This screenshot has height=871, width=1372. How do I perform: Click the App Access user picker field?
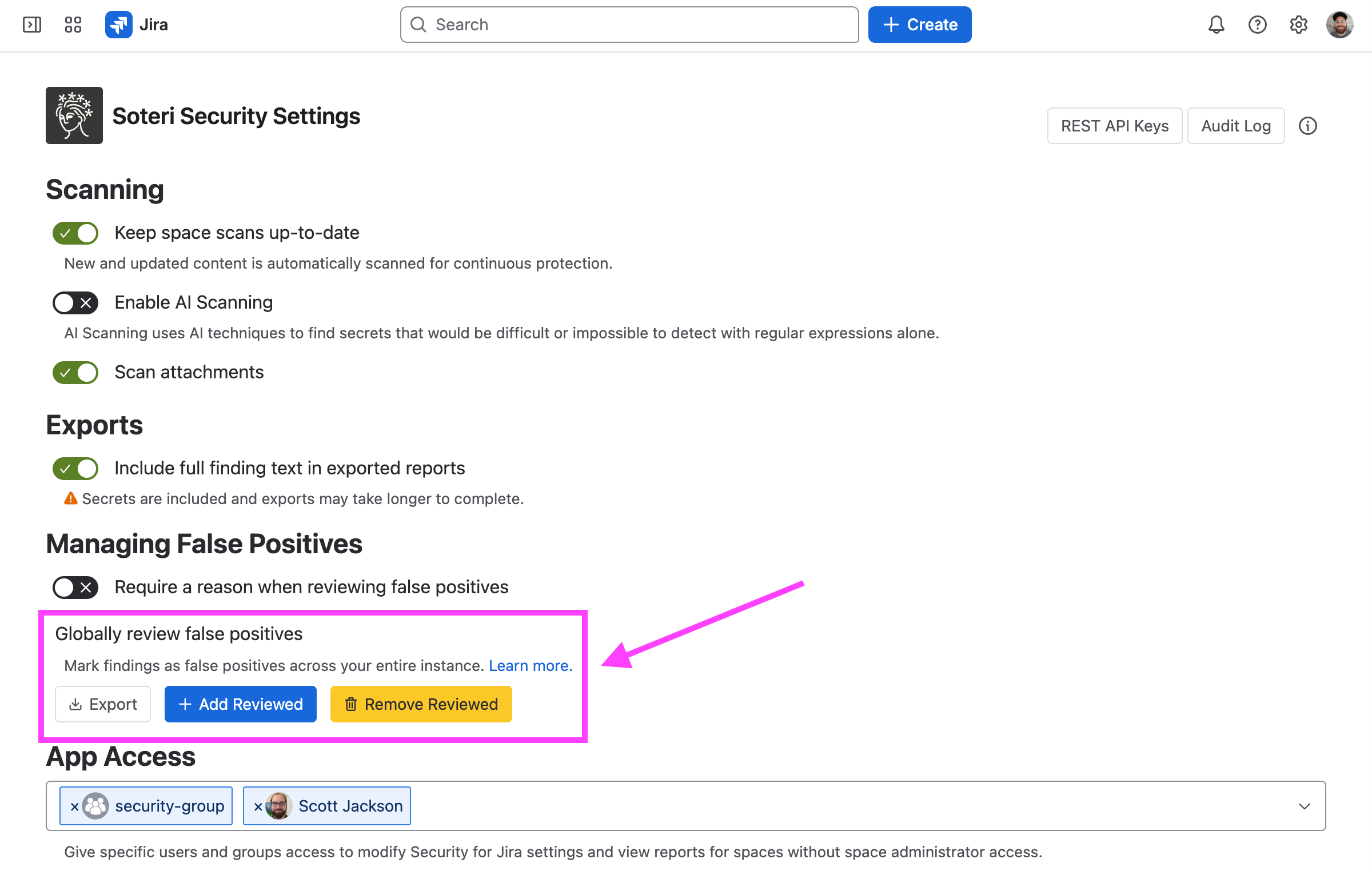pyautogui.click(x=685, y=806)
